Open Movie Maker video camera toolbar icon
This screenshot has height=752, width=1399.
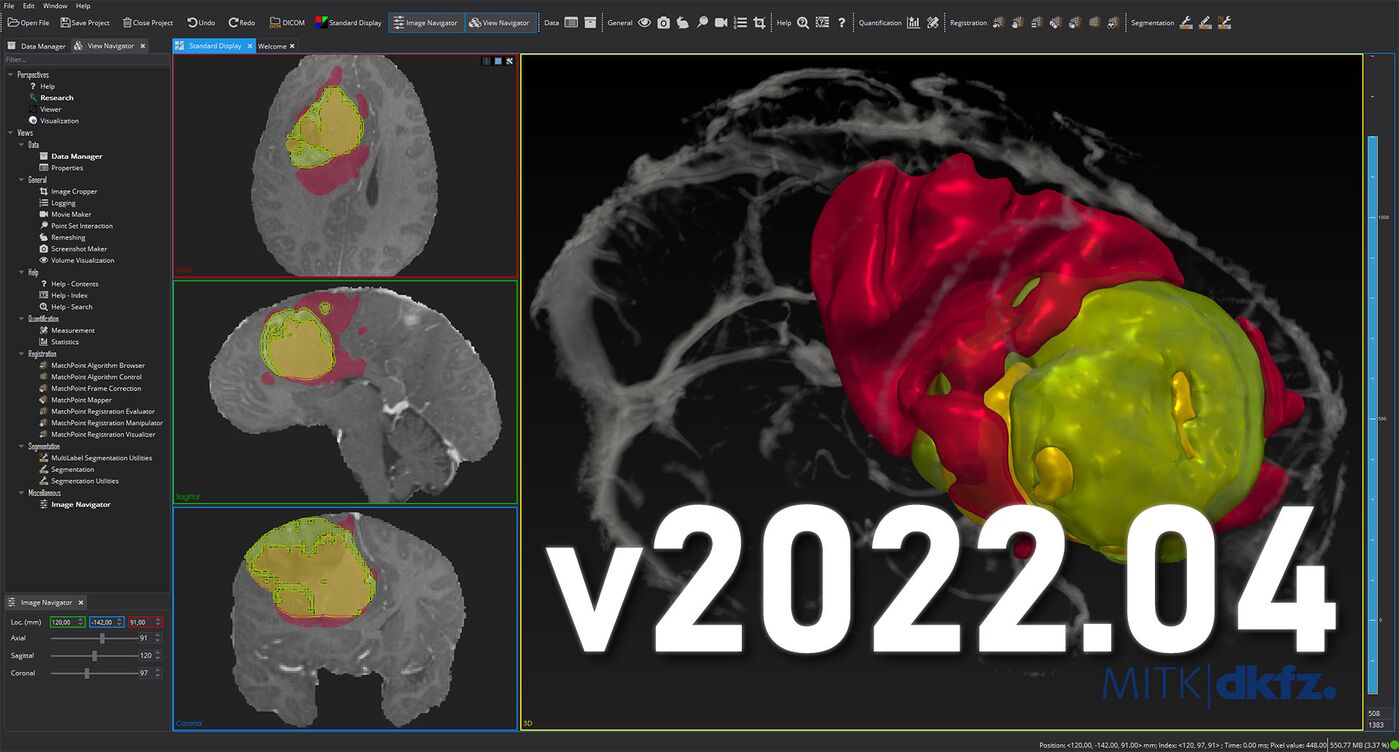[x=721, y=22]
